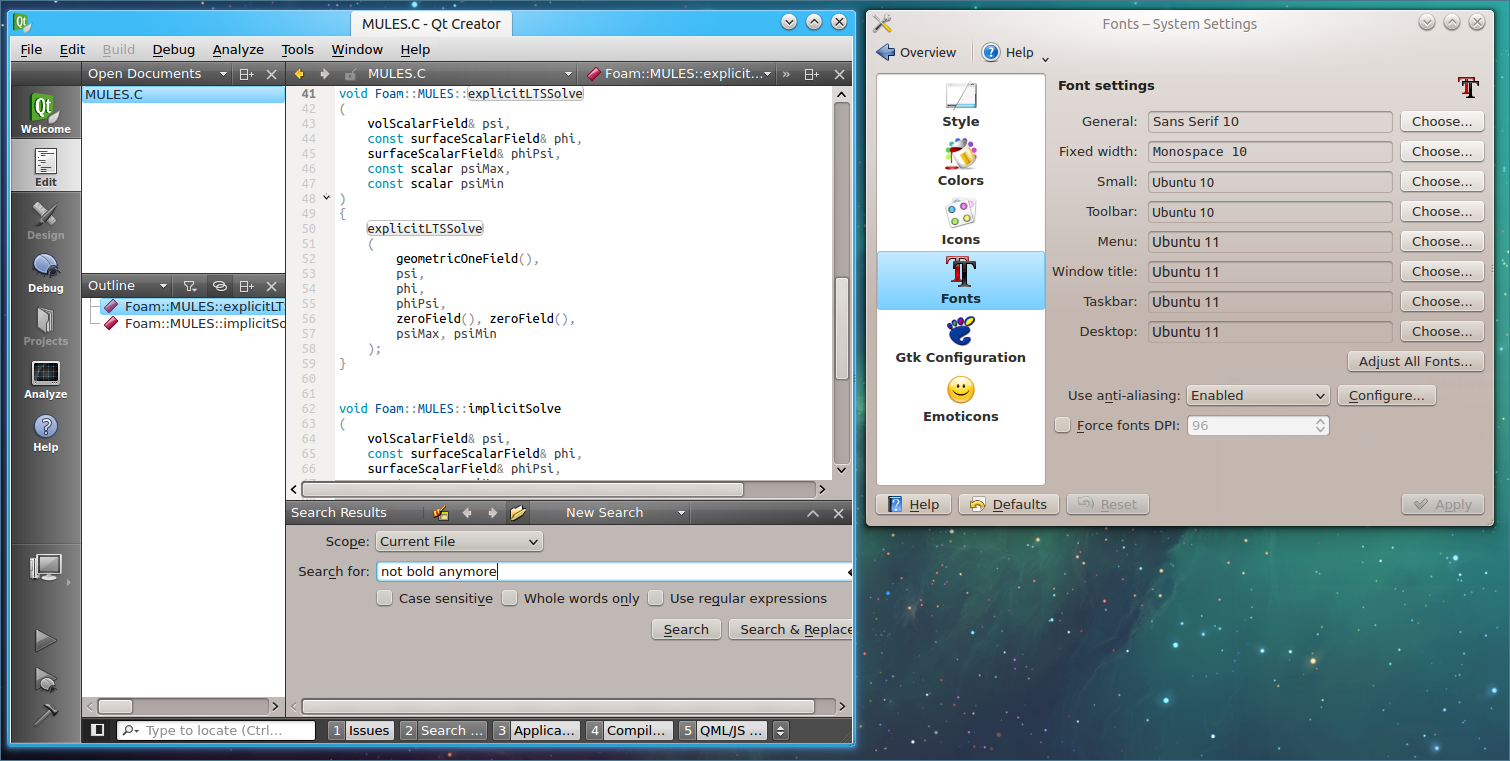
Task: Go to previous search result
Action: click(467, 513)
